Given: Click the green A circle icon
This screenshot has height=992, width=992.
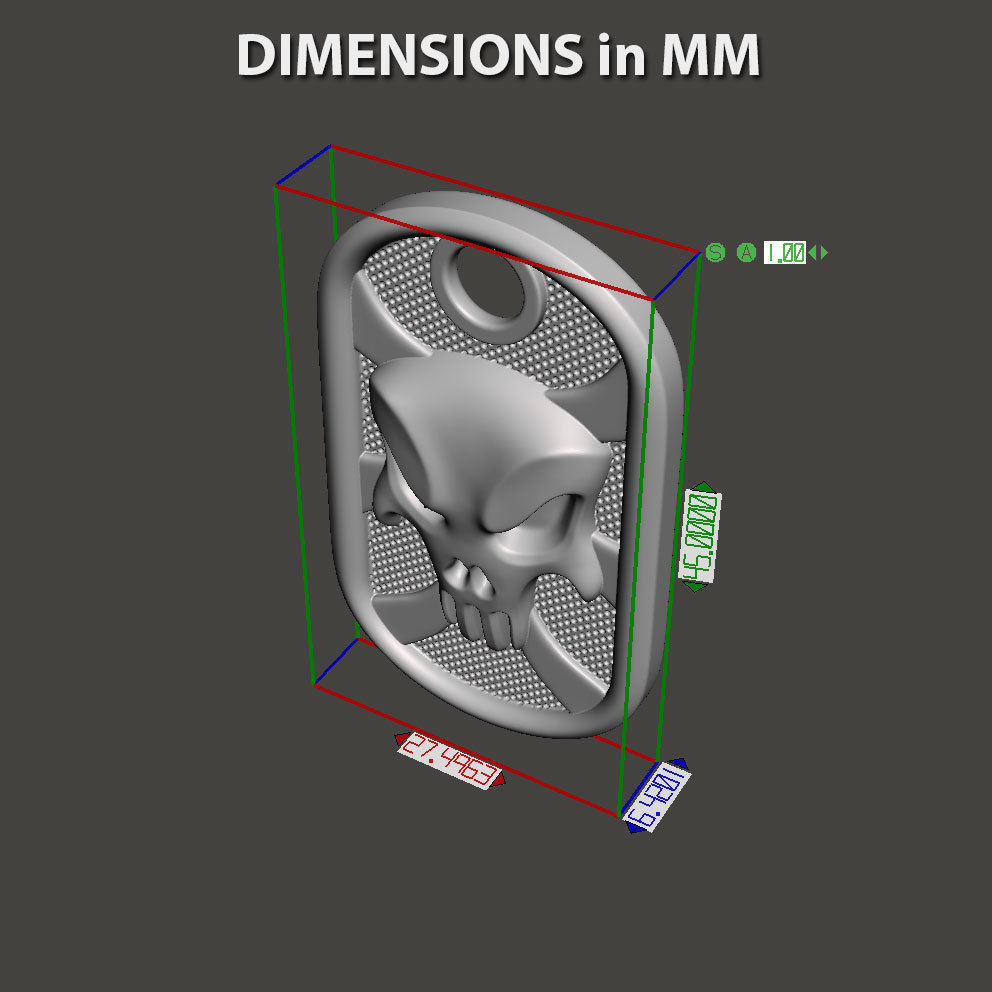Looking at the screenshot, I should [747, 253].
